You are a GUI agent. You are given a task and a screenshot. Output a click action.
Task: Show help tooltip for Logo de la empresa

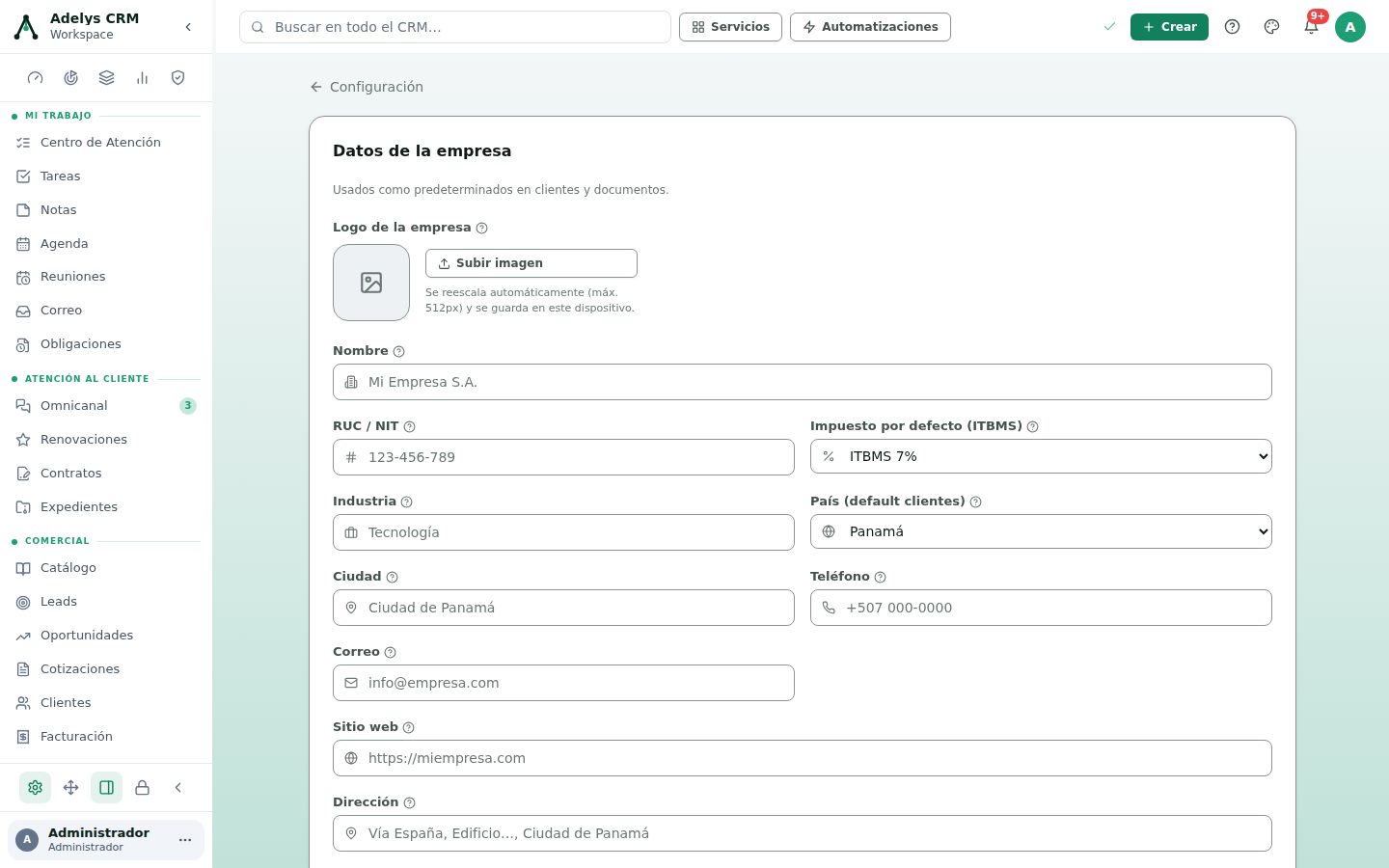click(482, 229)
